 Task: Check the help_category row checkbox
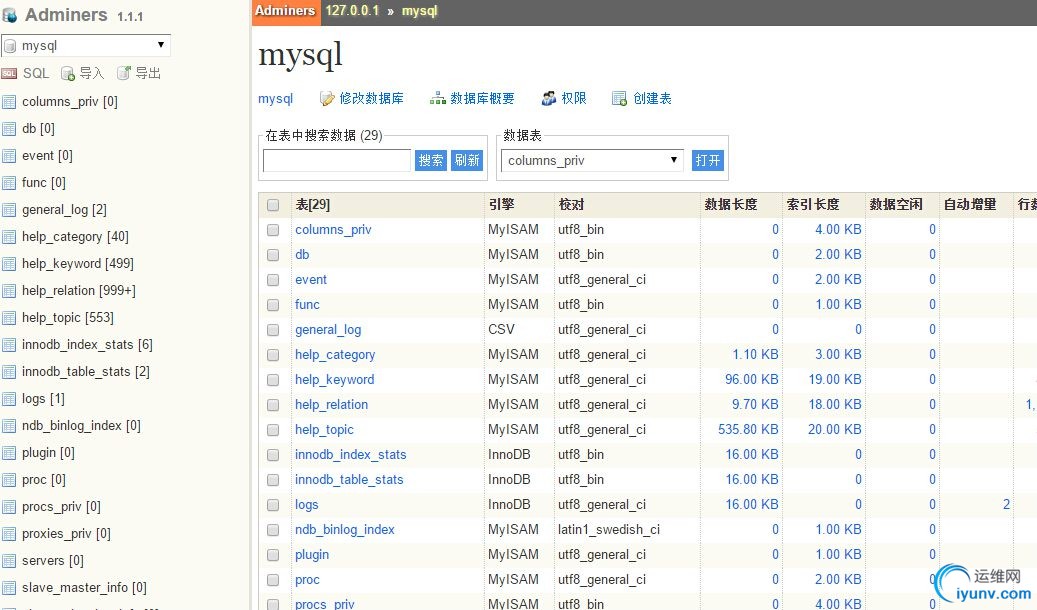coord(273,355)
